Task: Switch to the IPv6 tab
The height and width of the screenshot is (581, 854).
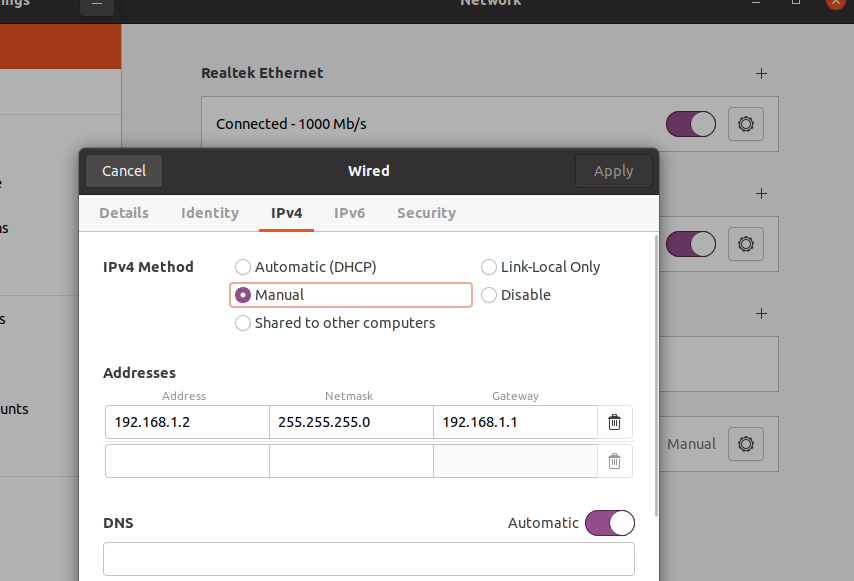Action: [349, 213]
